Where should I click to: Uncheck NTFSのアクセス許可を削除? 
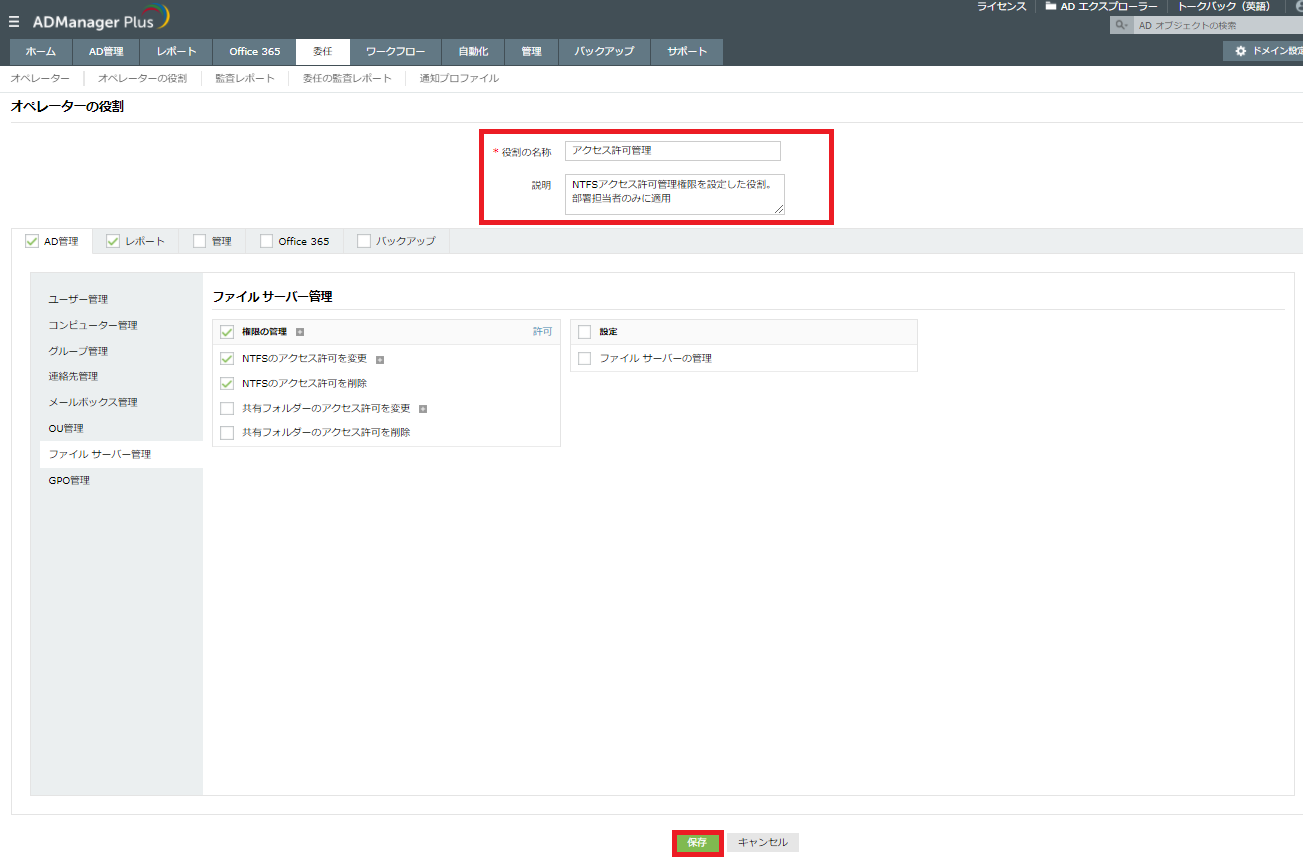pos(226,383)
